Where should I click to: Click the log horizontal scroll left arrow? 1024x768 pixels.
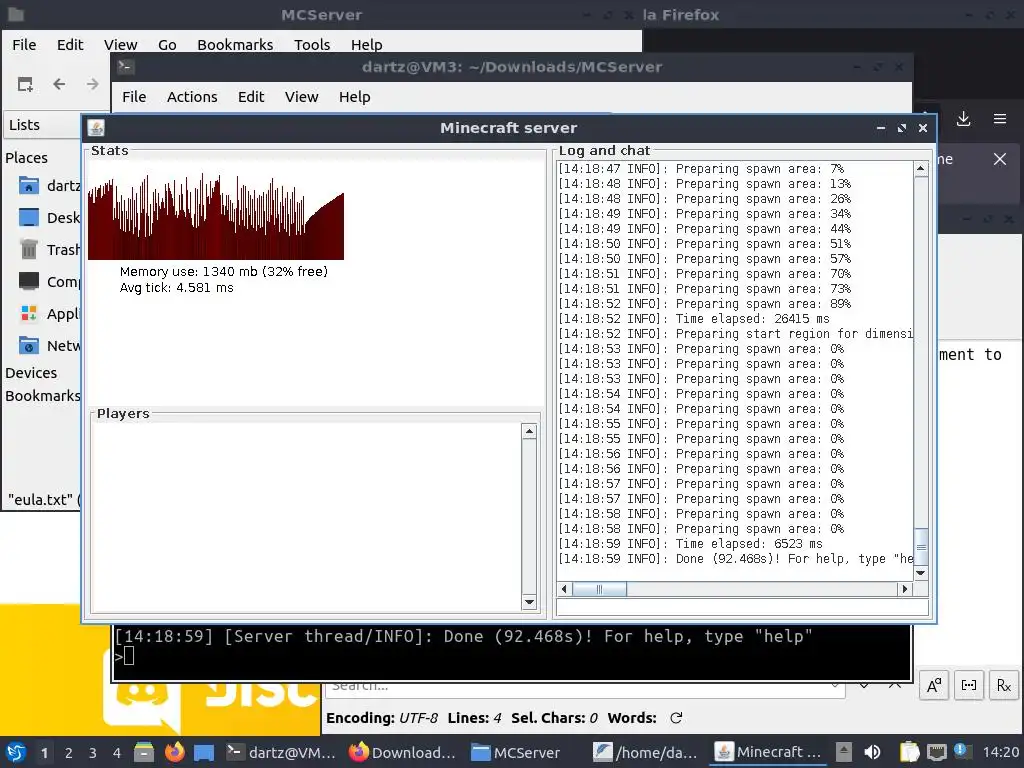[x=564, y=589]
